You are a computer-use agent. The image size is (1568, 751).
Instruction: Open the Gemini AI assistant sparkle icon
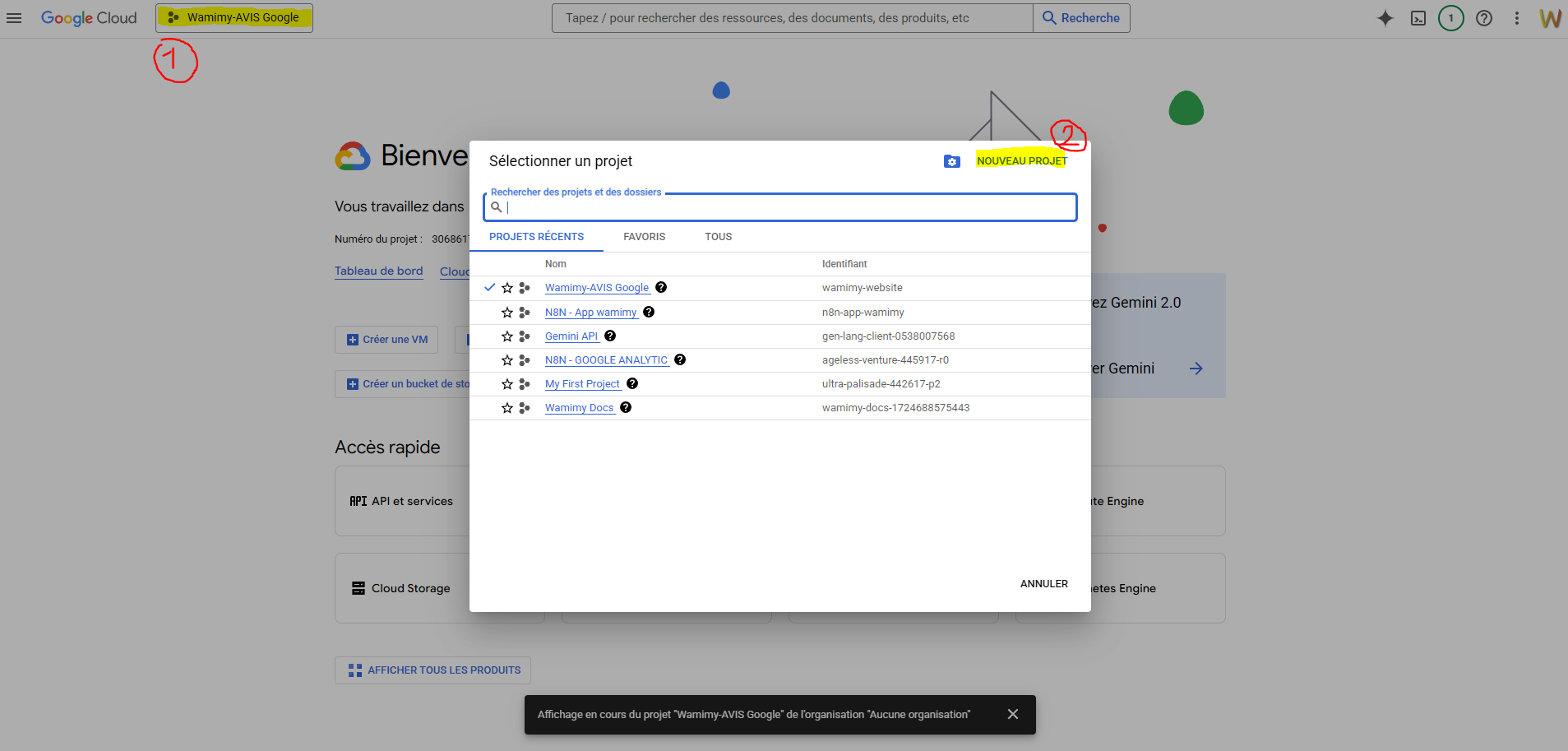tap(1385, 18)
